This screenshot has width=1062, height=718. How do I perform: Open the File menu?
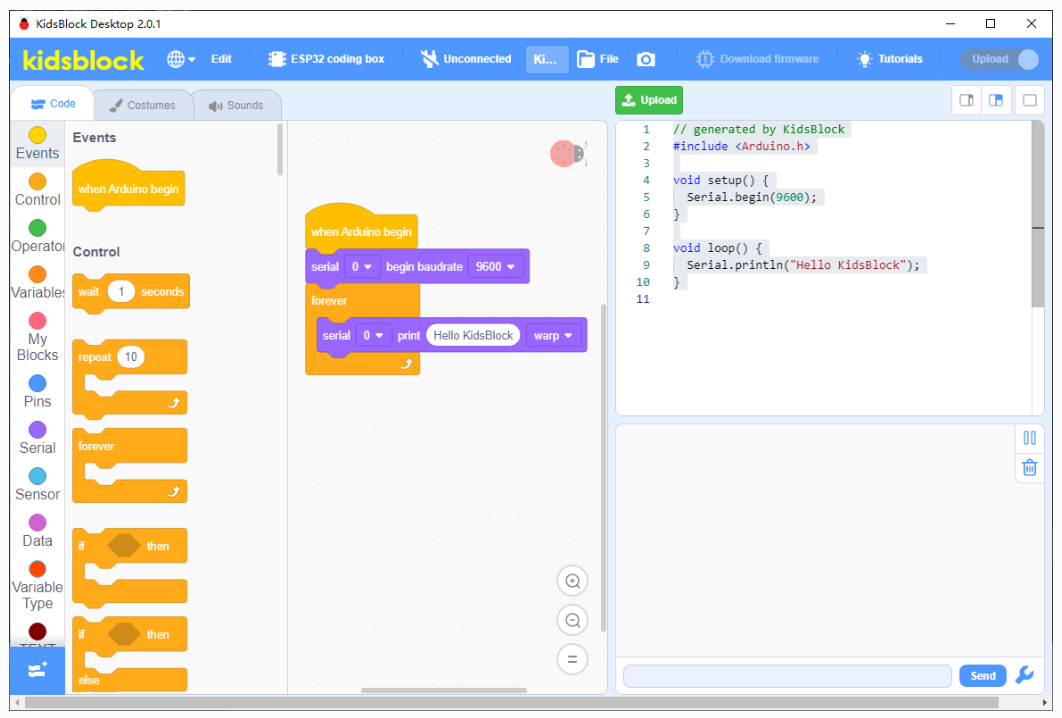pyautogui.click(x=598, y=59)
